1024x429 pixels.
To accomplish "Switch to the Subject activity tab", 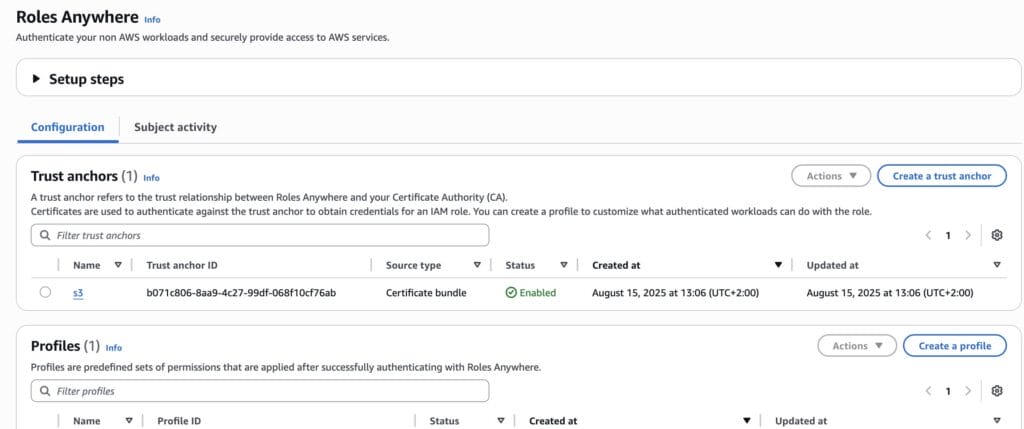I will pyautogui.click(x=175, y=127).
